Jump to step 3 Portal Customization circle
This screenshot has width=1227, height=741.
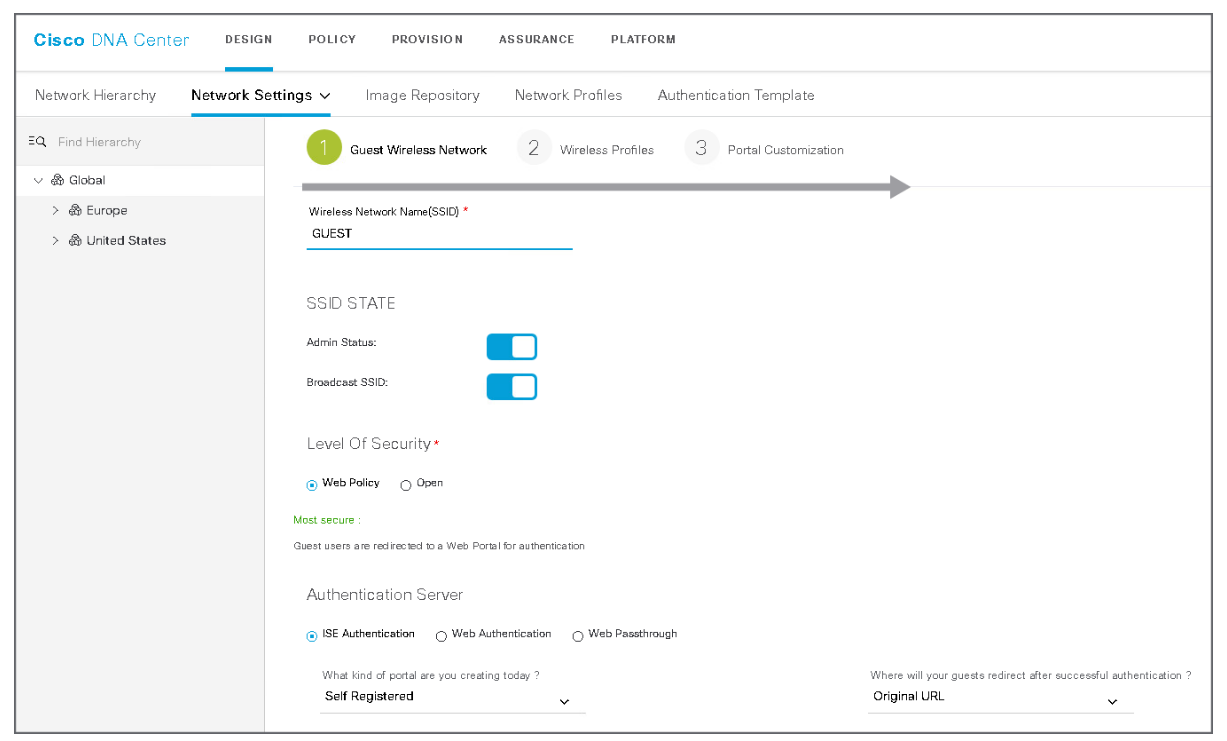pos(701,149)
